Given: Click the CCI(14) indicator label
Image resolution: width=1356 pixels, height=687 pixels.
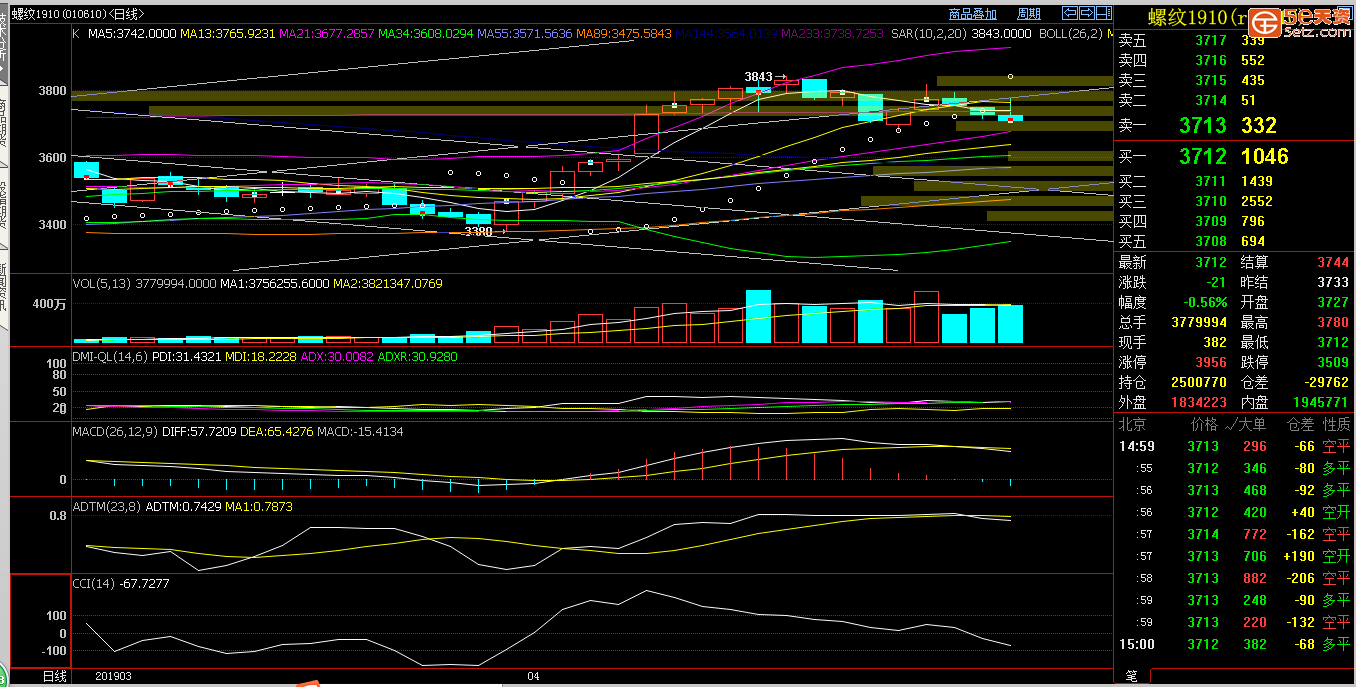Looking at the screenshot, I should click(x=93, y=583).
